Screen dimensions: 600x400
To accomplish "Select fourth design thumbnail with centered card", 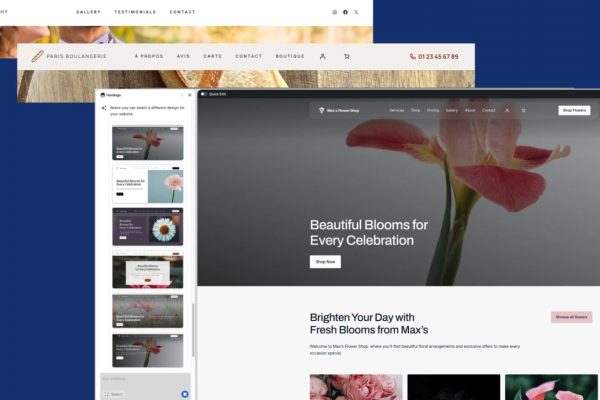I will tap(148, 269).
